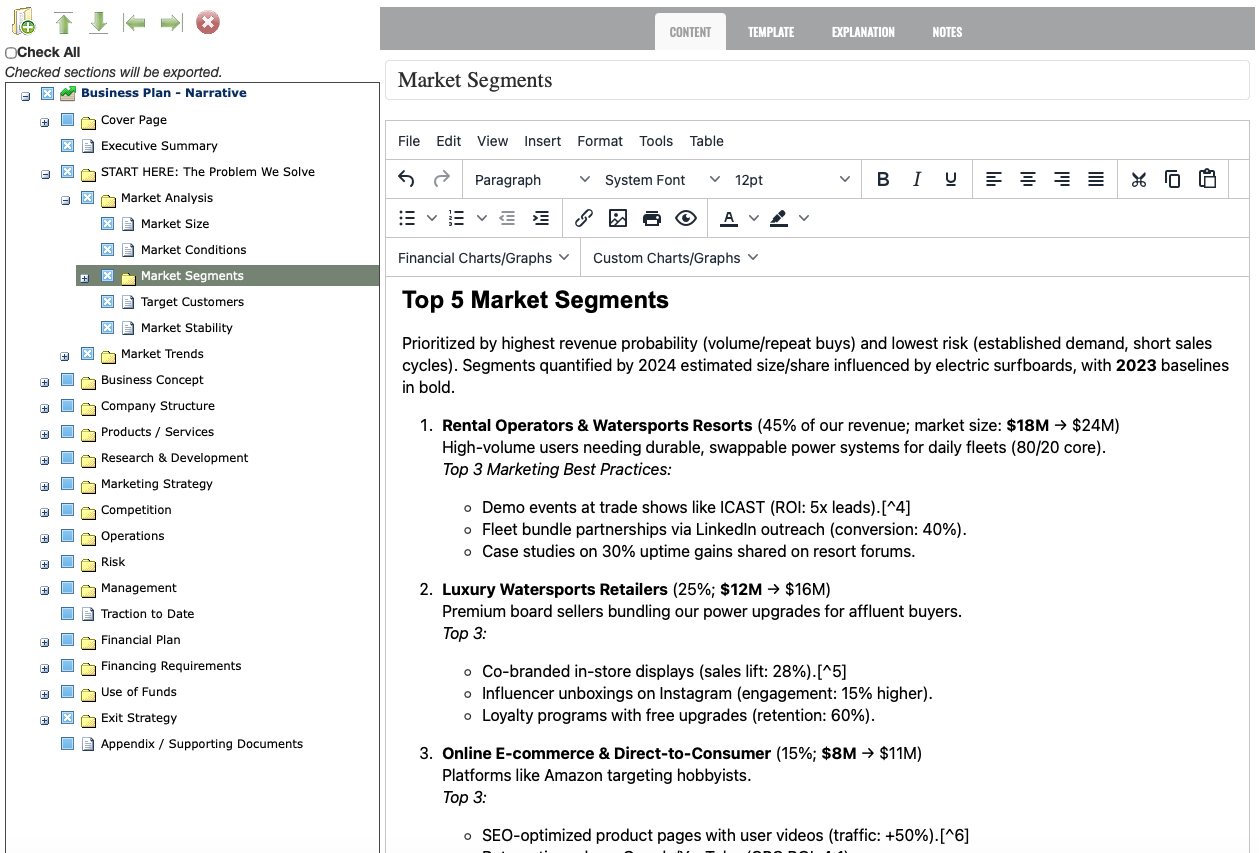Paste from clipboard icon
Viewport: 1259px width, 853px height.
pos(1207,179)
